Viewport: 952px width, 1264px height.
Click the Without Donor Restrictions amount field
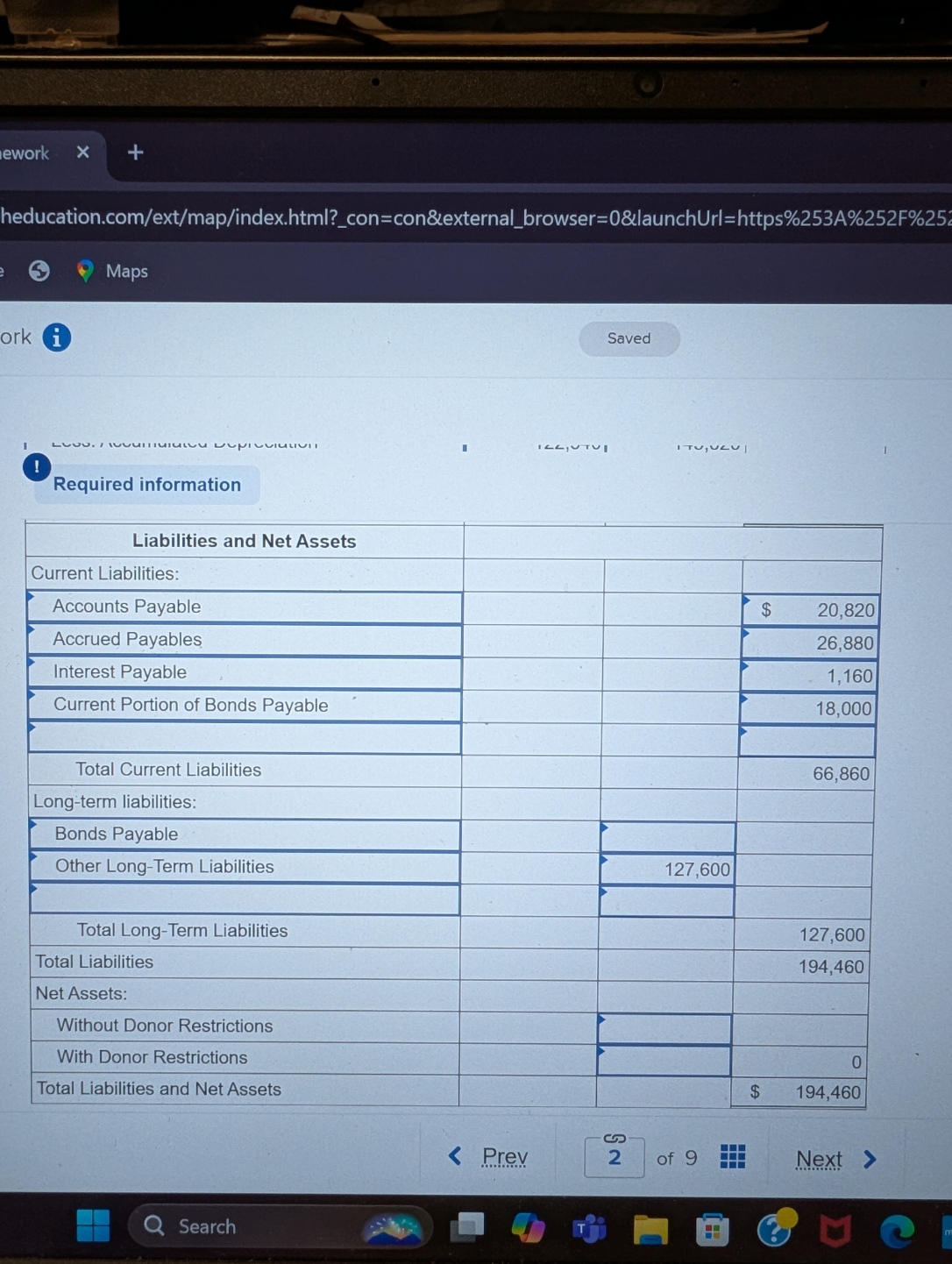(x=664, y=1029)
